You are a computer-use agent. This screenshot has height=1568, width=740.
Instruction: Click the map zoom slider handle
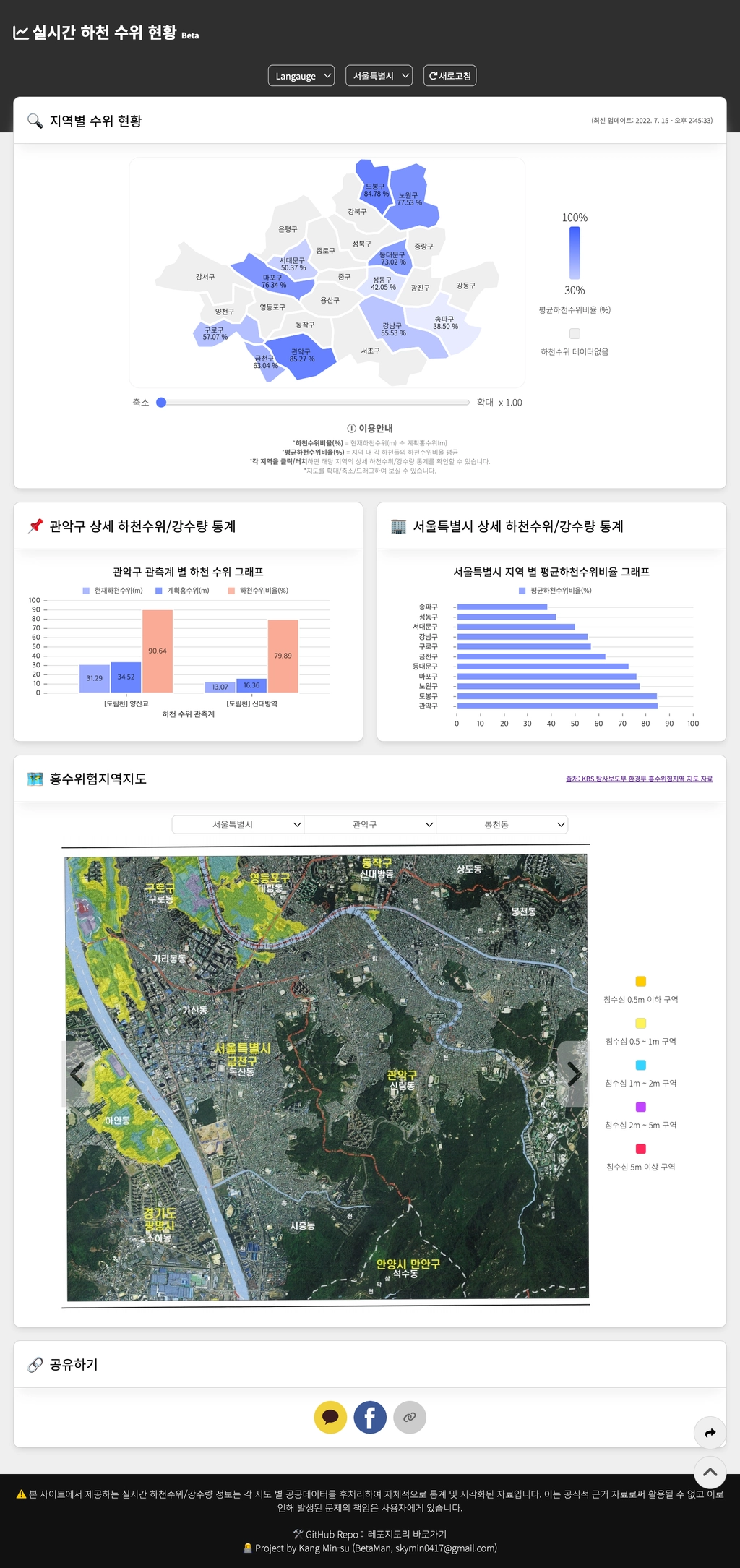tap(161, 403)
